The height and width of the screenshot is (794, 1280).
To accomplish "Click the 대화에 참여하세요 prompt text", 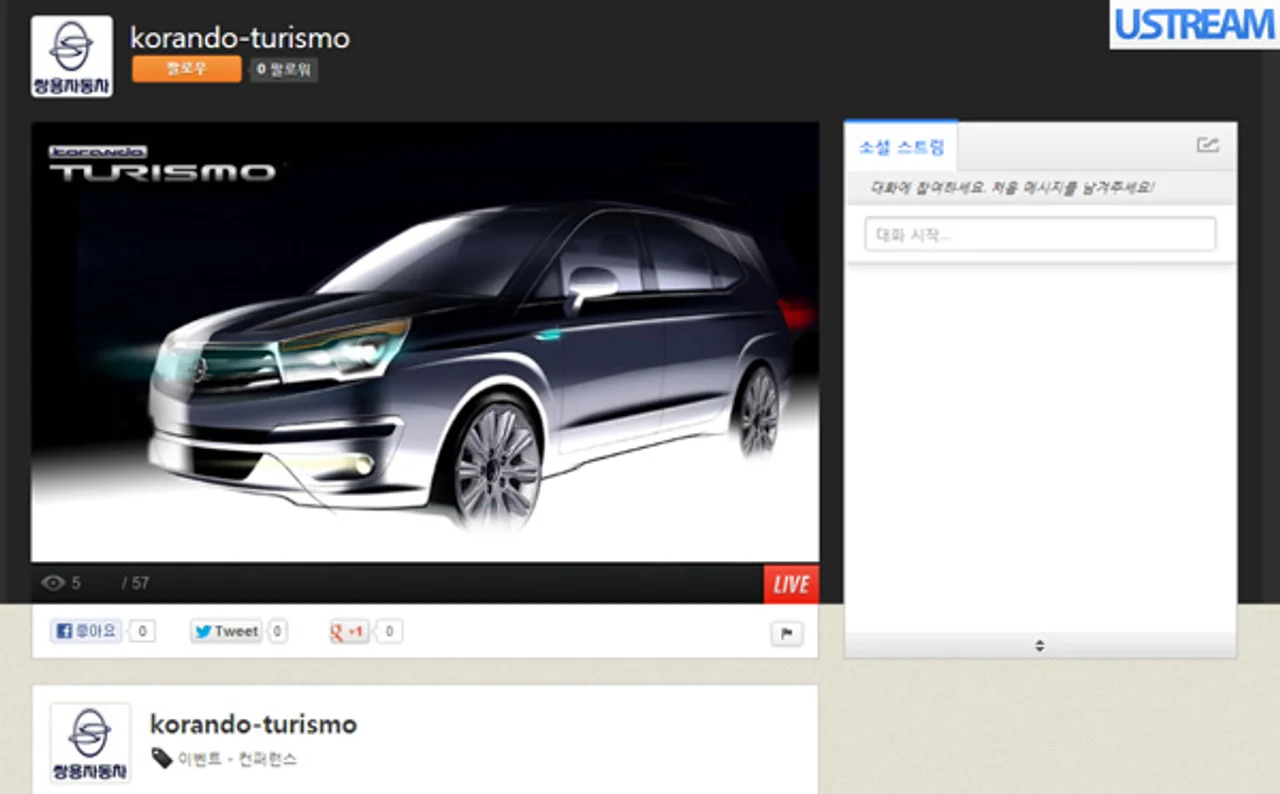I will (1013, 187).
